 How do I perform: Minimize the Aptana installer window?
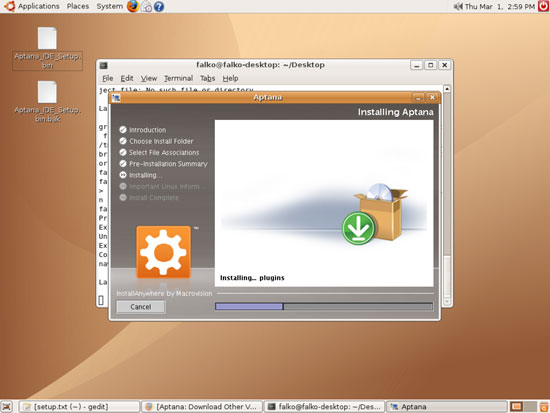tap(418, 98)
